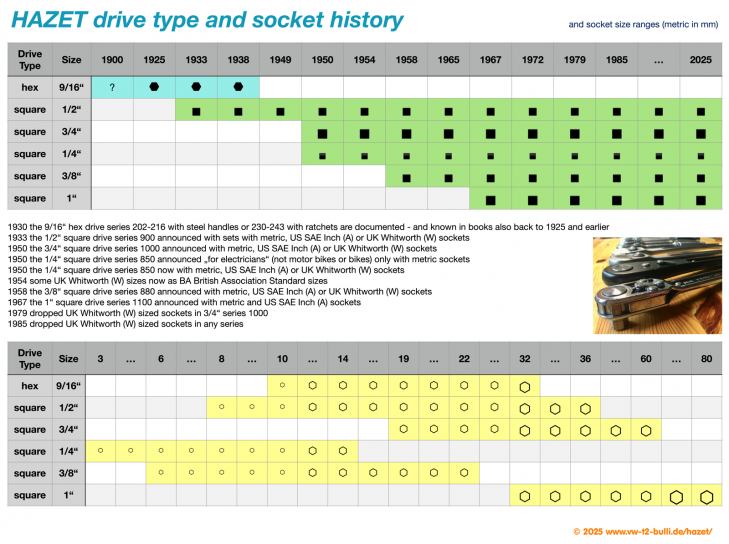This screenshot has width=729, height=544.
Task: Click the black hexagon under 1925
Action: (154, 87)
